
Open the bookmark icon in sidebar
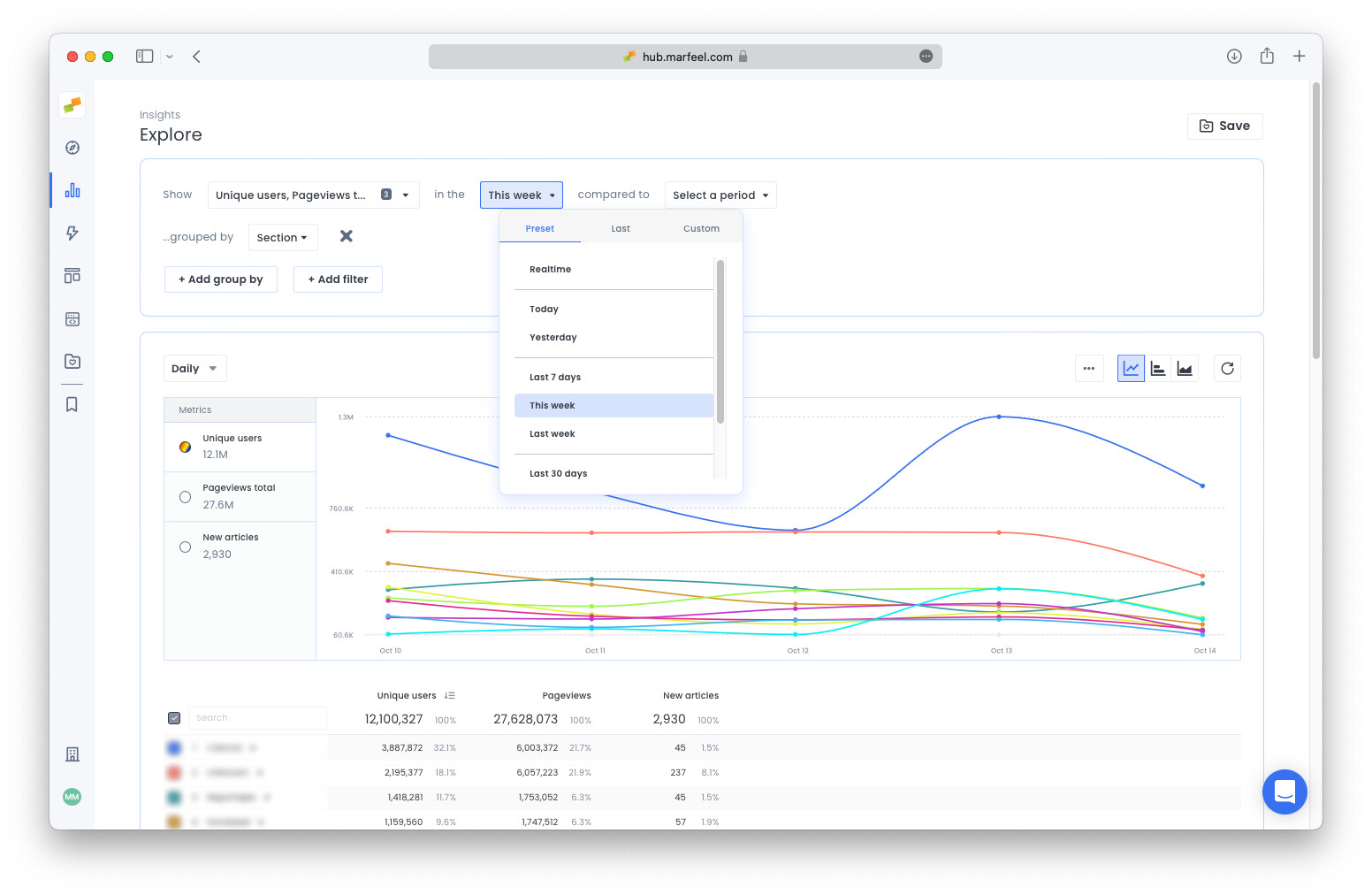coord(72,404)
